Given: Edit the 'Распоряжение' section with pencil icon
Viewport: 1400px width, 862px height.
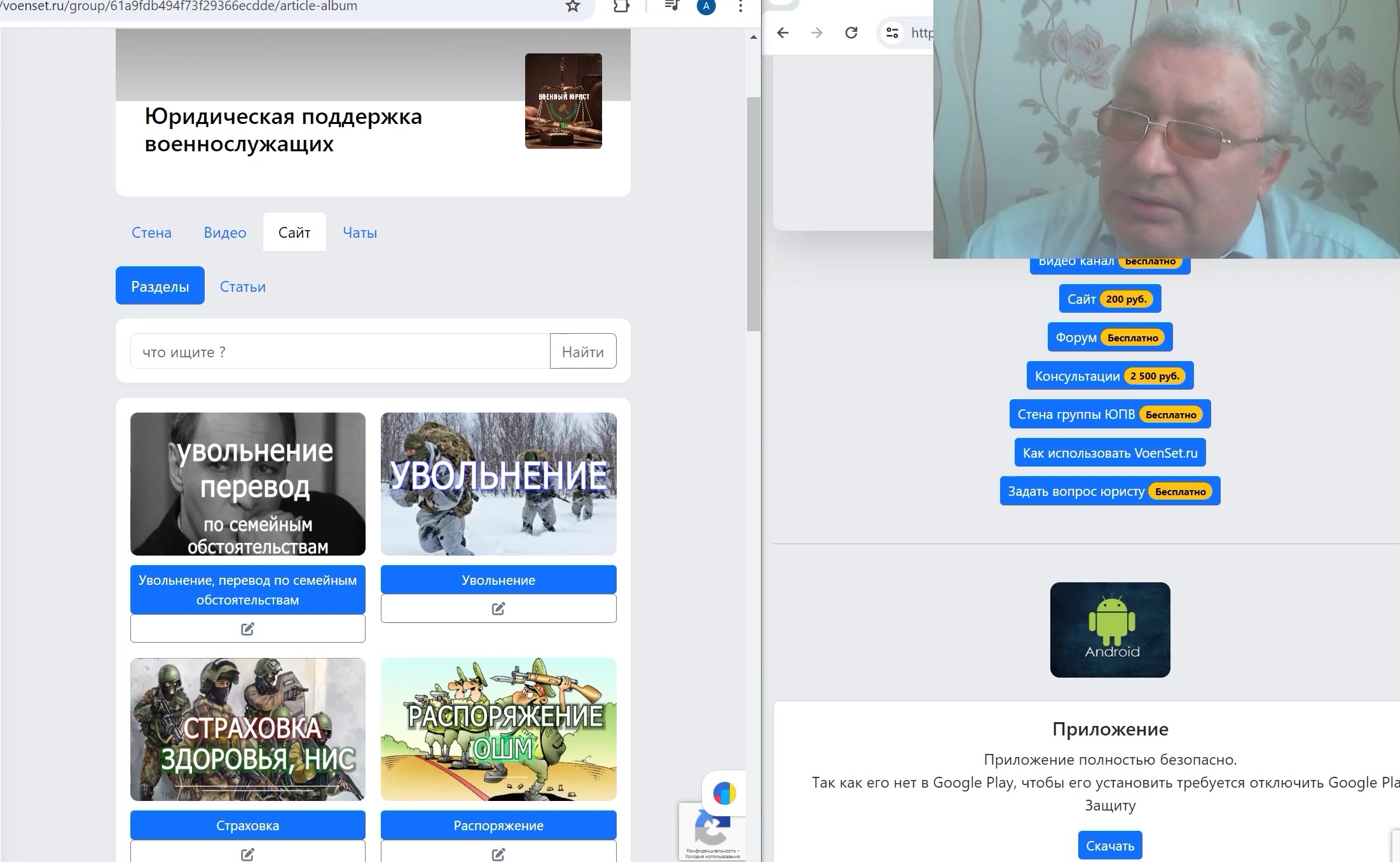Looking at the screenshot, I should coord(498,852).
